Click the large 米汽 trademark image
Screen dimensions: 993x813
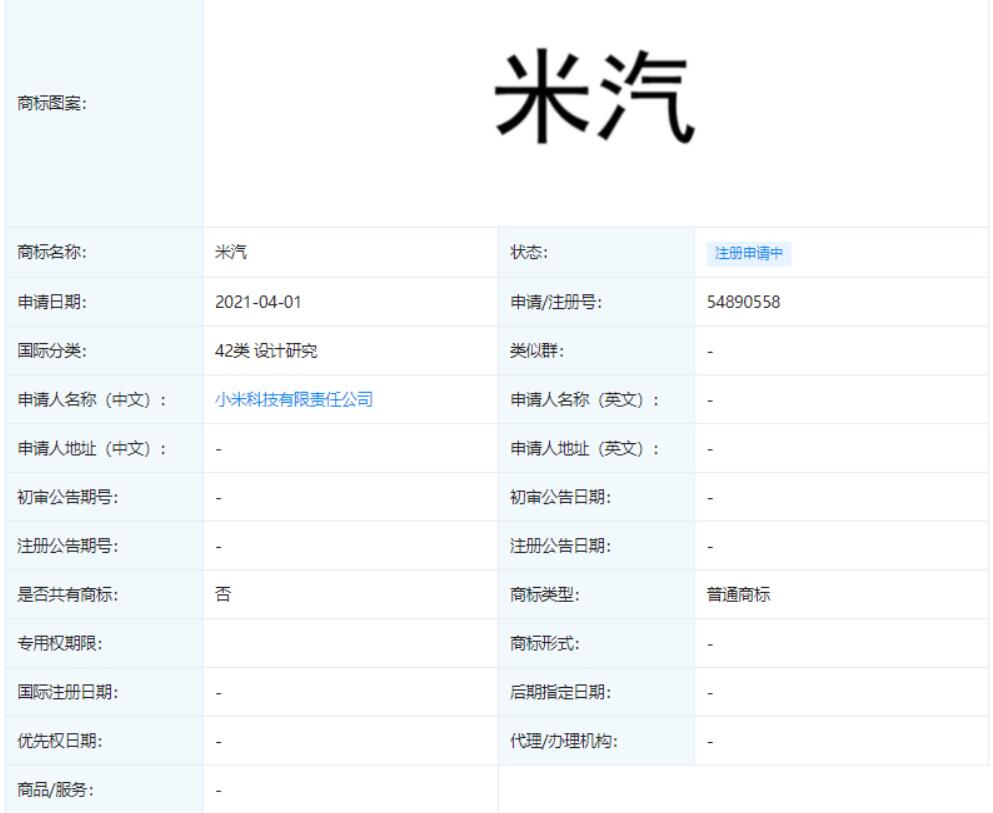click(595, 97)
